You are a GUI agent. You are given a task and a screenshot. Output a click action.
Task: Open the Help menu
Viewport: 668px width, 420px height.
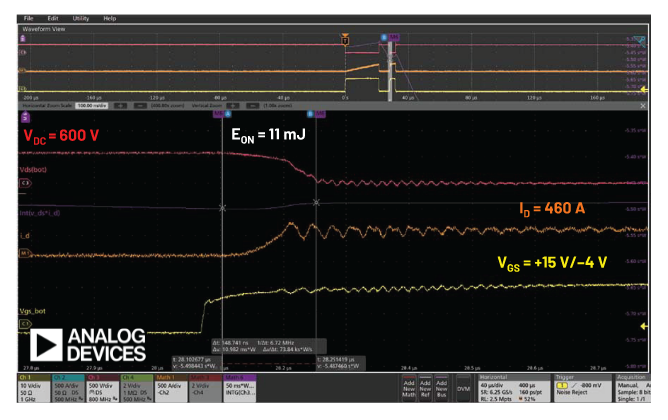[x=109, y=18]
